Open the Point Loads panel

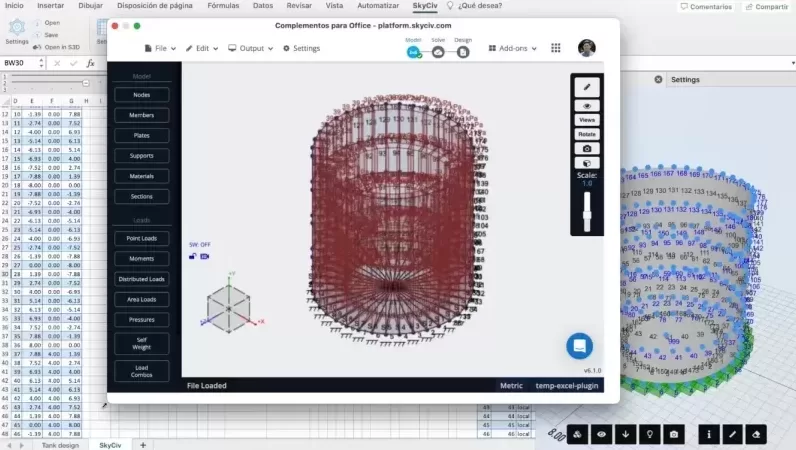(142, 238)
